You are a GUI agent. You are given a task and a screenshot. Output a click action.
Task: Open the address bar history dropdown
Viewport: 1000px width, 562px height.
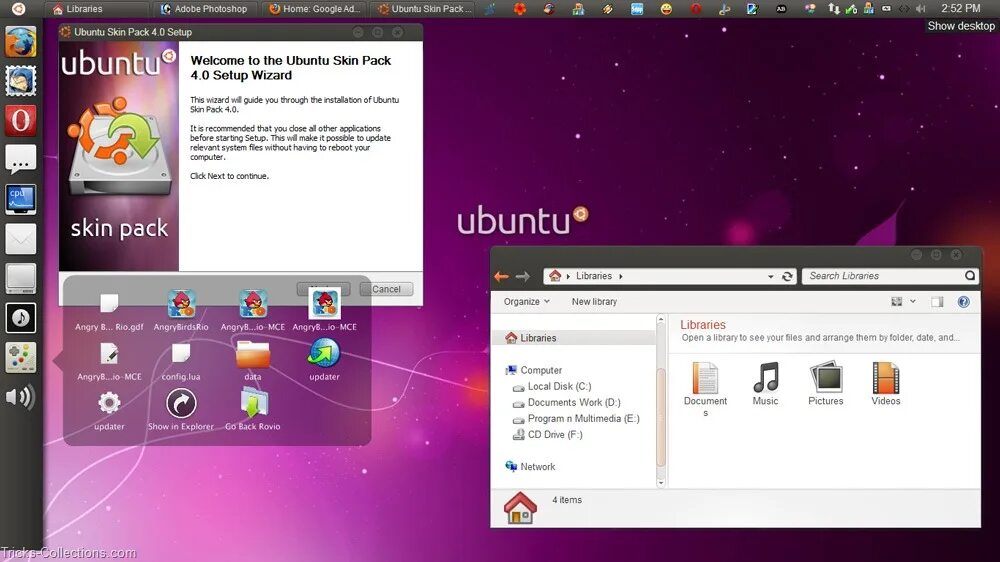tap(770, 277)
